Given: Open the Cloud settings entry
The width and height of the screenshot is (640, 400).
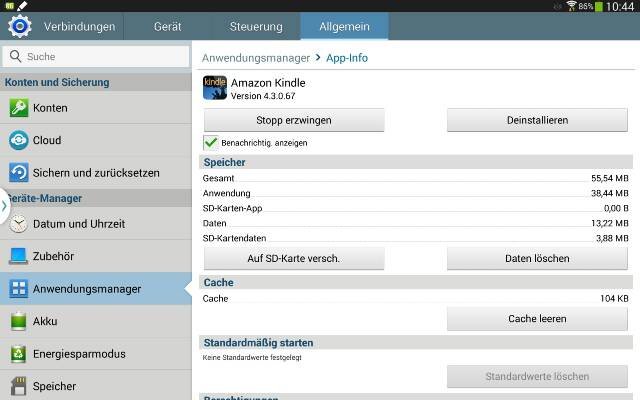Looking at the screenshot, I should pos(96,140).
